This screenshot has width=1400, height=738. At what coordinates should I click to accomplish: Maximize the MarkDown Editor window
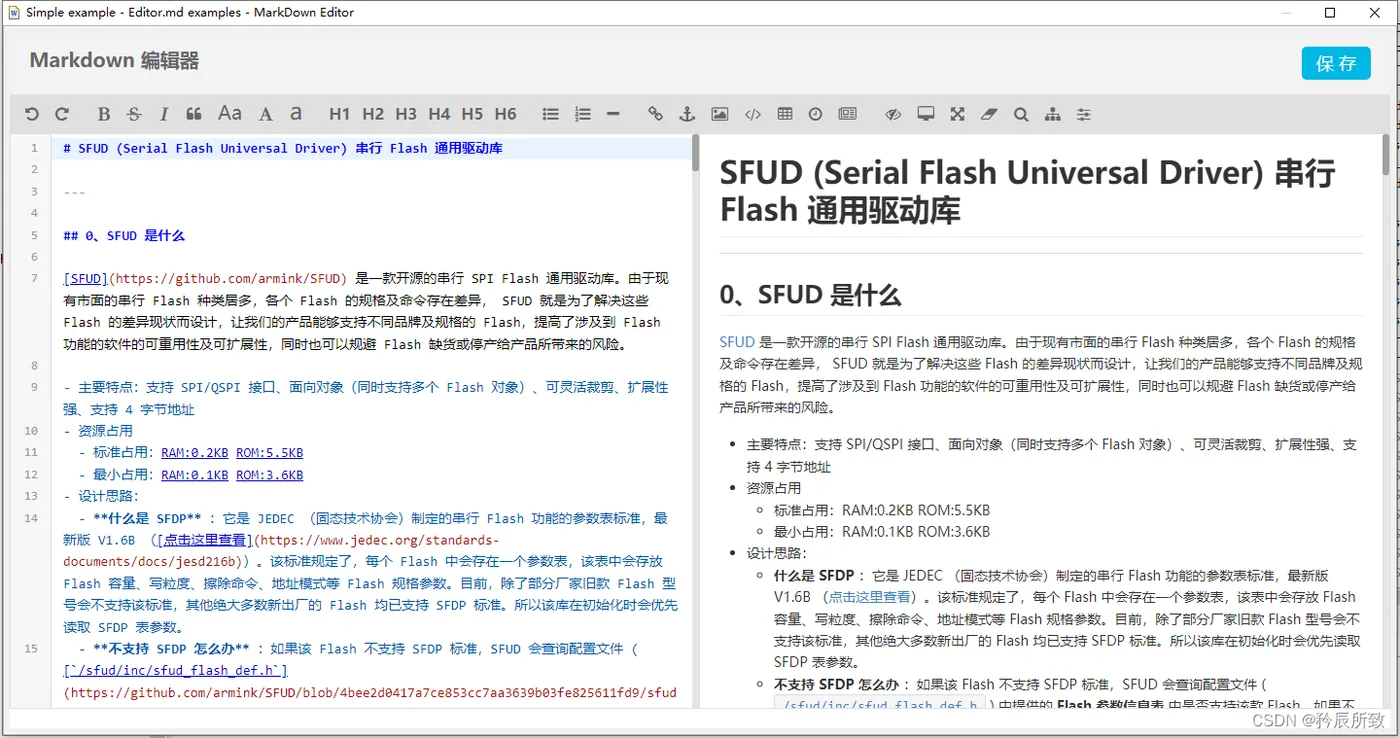[x=1330, y=13]
